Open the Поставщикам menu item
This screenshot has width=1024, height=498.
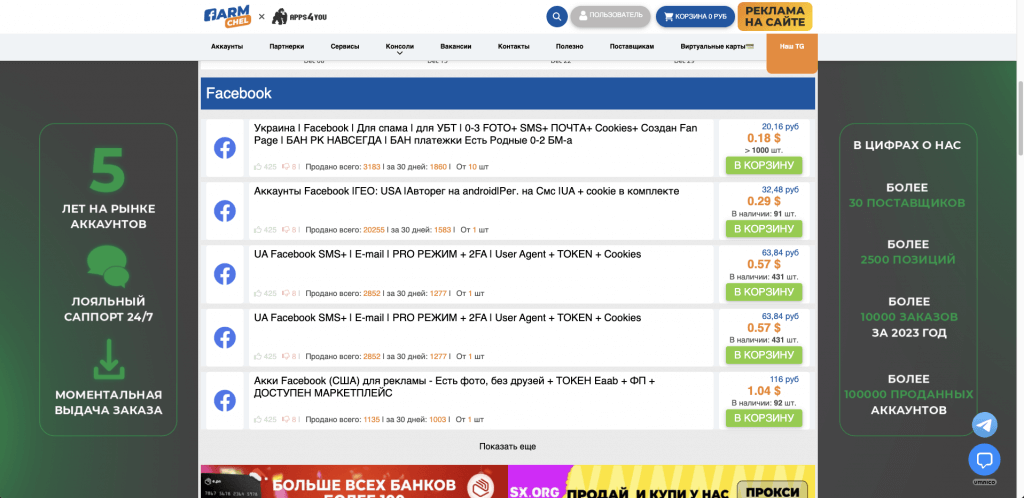[632, 46]
